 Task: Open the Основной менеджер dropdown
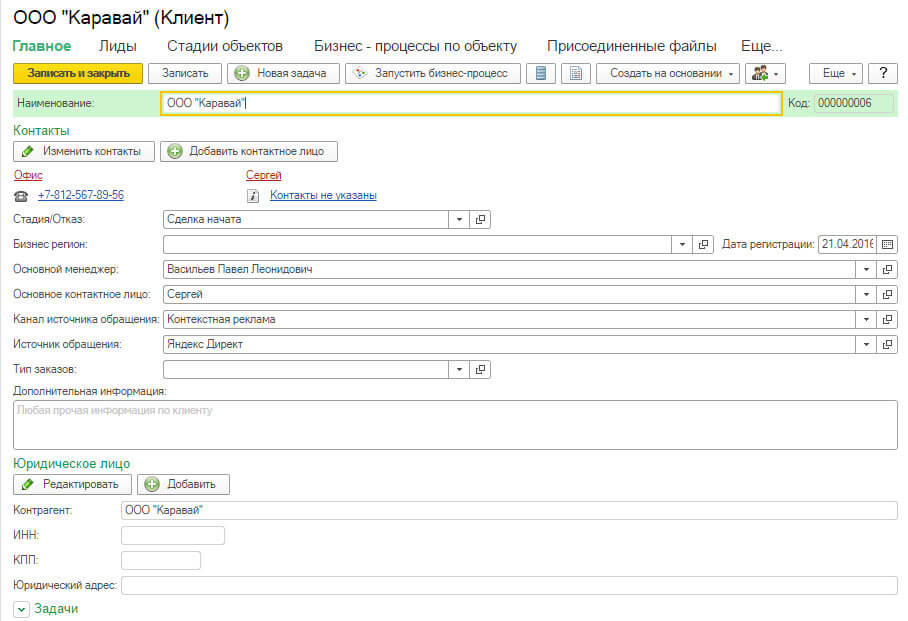tap(866, 269)
